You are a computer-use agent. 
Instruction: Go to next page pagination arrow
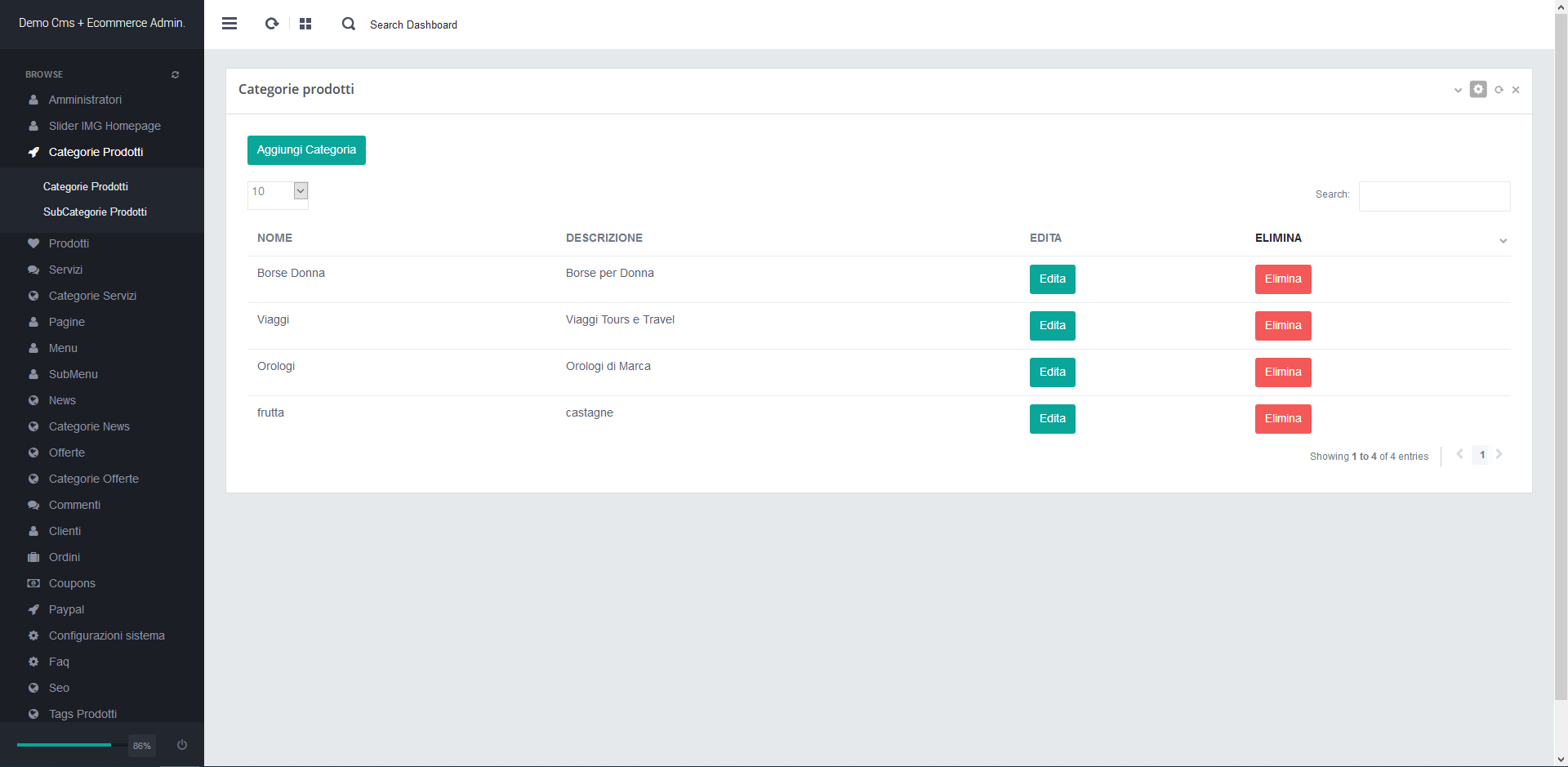(1499, 454)
